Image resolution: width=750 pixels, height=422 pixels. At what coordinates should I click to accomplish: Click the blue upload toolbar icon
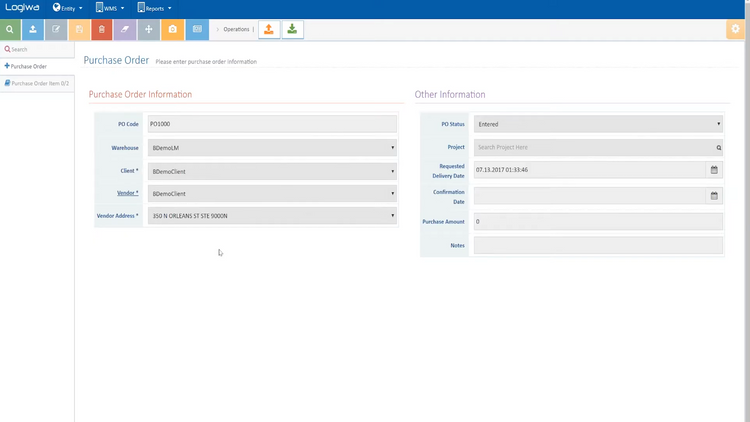(33, 29)
